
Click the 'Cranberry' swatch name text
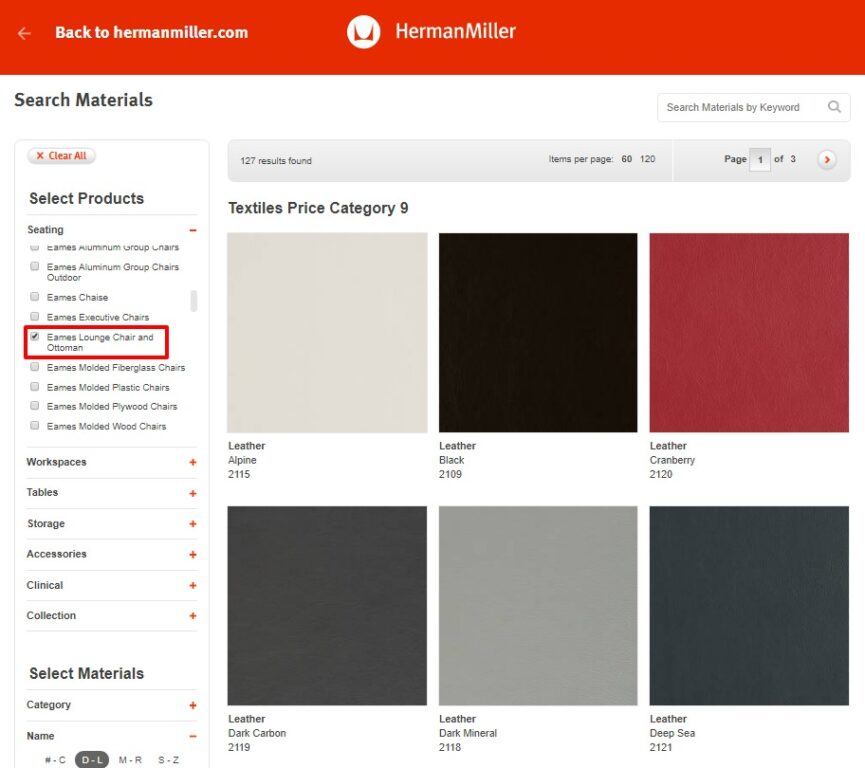click(x=672, y=460)
